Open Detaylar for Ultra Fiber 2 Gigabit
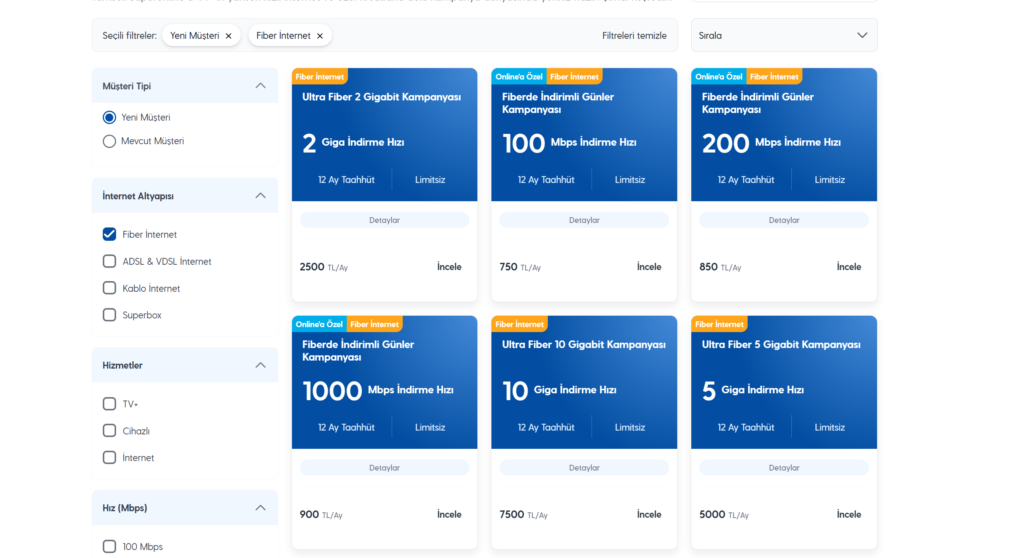The image size is (1024, 558). pyautogui.click(x=384, y=220)
